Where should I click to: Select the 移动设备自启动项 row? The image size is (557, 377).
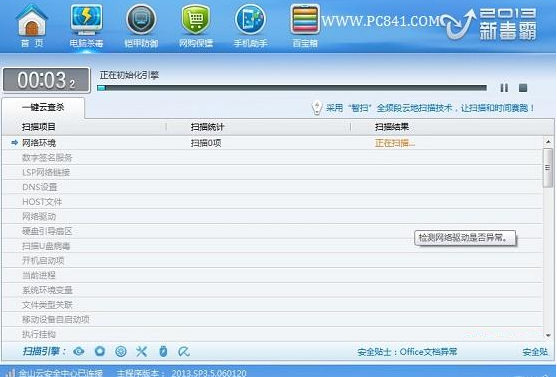pos(272,319)
